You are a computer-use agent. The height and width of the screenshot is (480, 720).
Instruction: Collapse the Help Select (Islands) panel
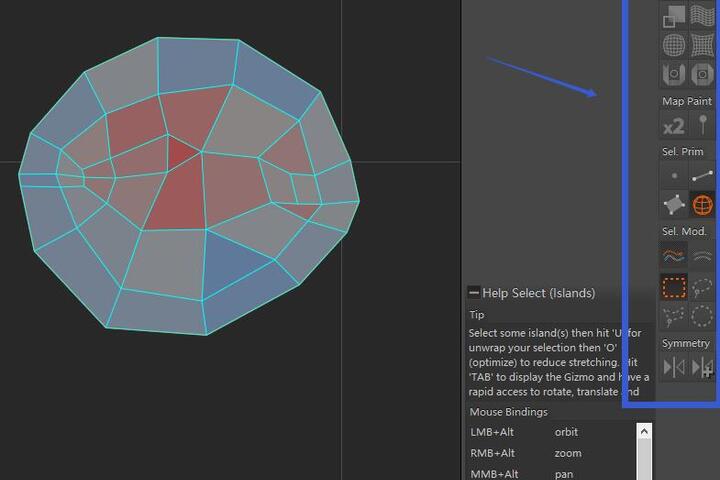pyautogui.click(x=474, y=293)
